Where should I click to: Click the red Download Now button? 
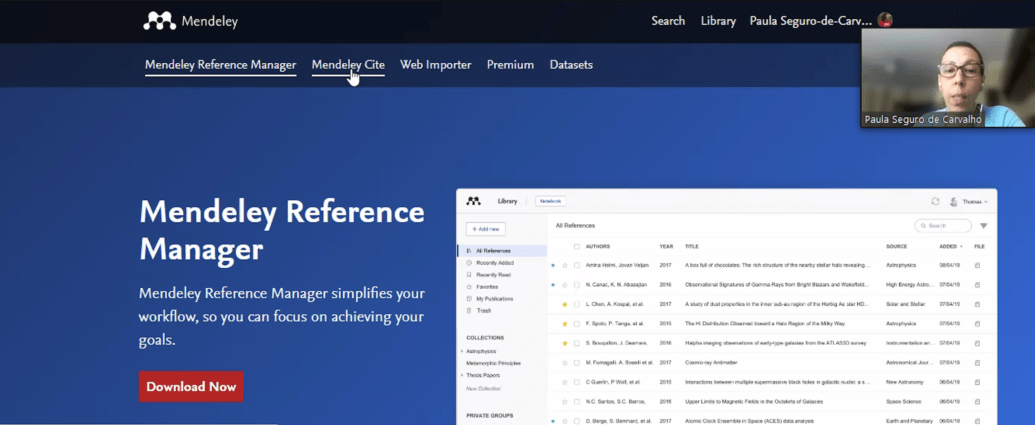pyautogui.click(x=191, y=387)
